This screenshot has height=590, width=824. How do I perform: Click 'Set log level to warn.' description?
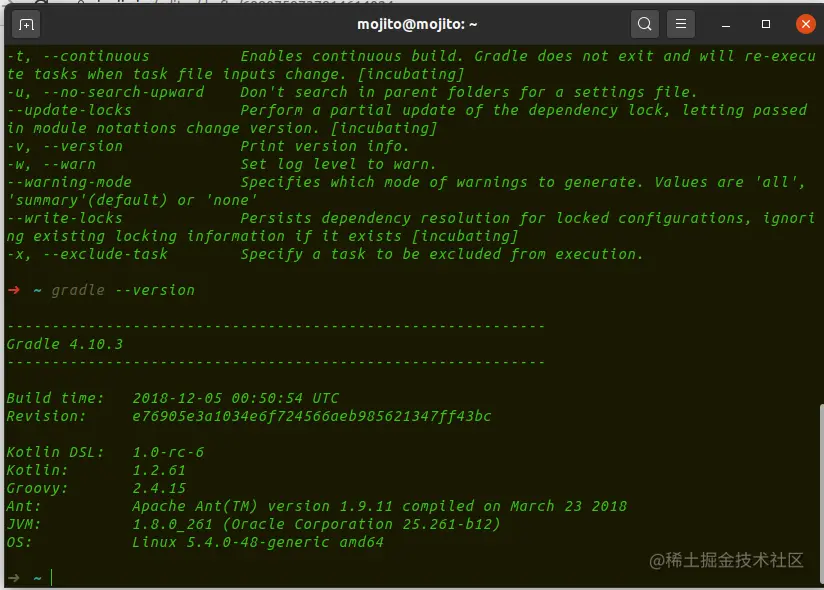point(338,164)
